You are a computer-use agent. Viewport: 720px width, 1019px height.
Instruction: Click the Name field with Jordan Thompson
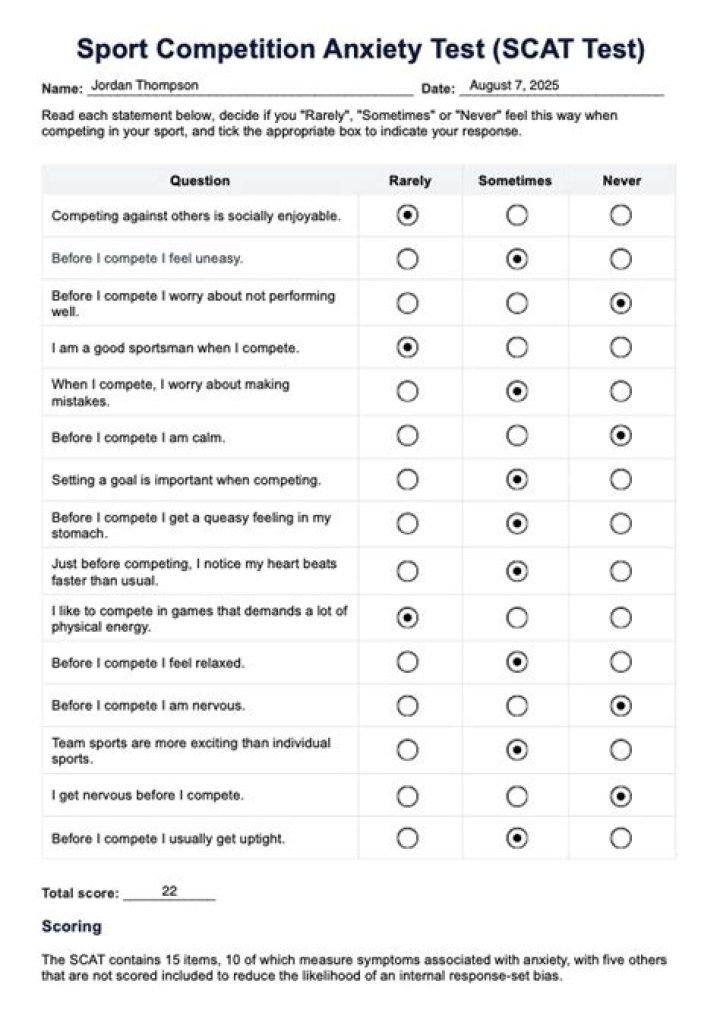(x=250, y=86)
